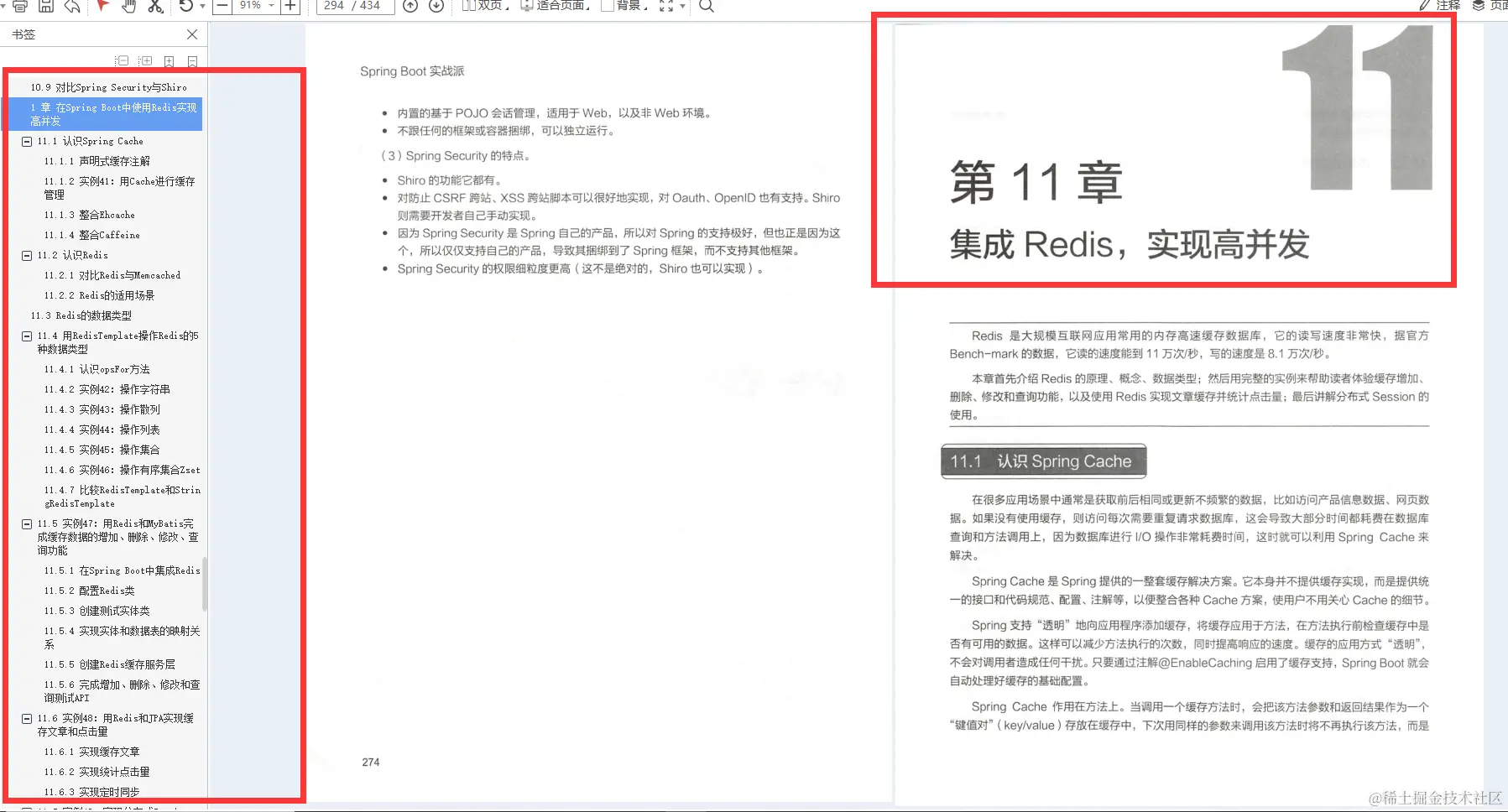The height and width of the screenshot is (812, 1508).
Task: Click the add bookmark icon
Action: 170,61
